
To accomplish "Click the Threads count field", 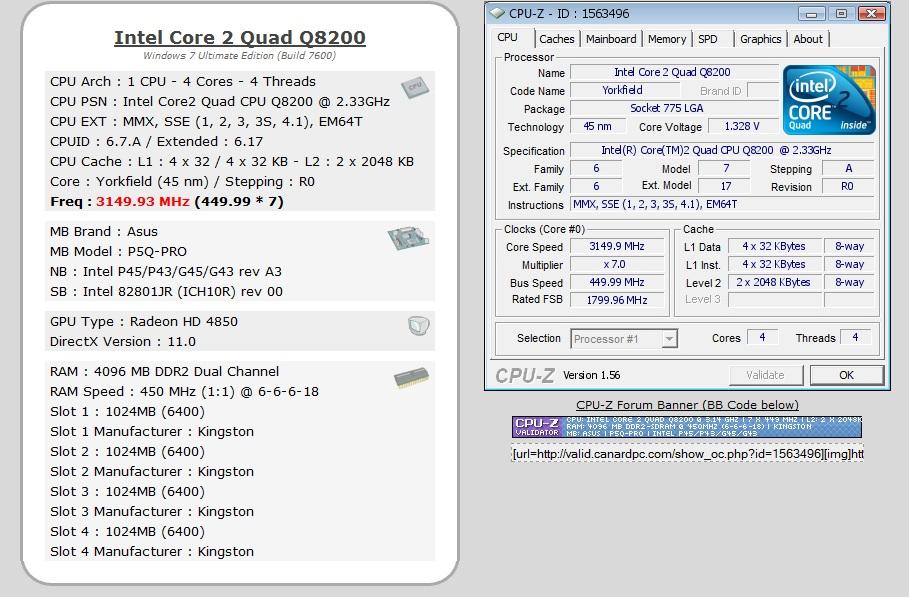I will pos(855,337).
